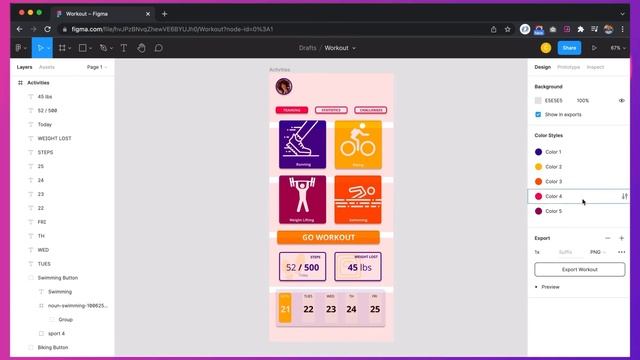This screenshot has width=640, height=360.
Task: Open the Page 1 dropdown
Action: point(97,67)
